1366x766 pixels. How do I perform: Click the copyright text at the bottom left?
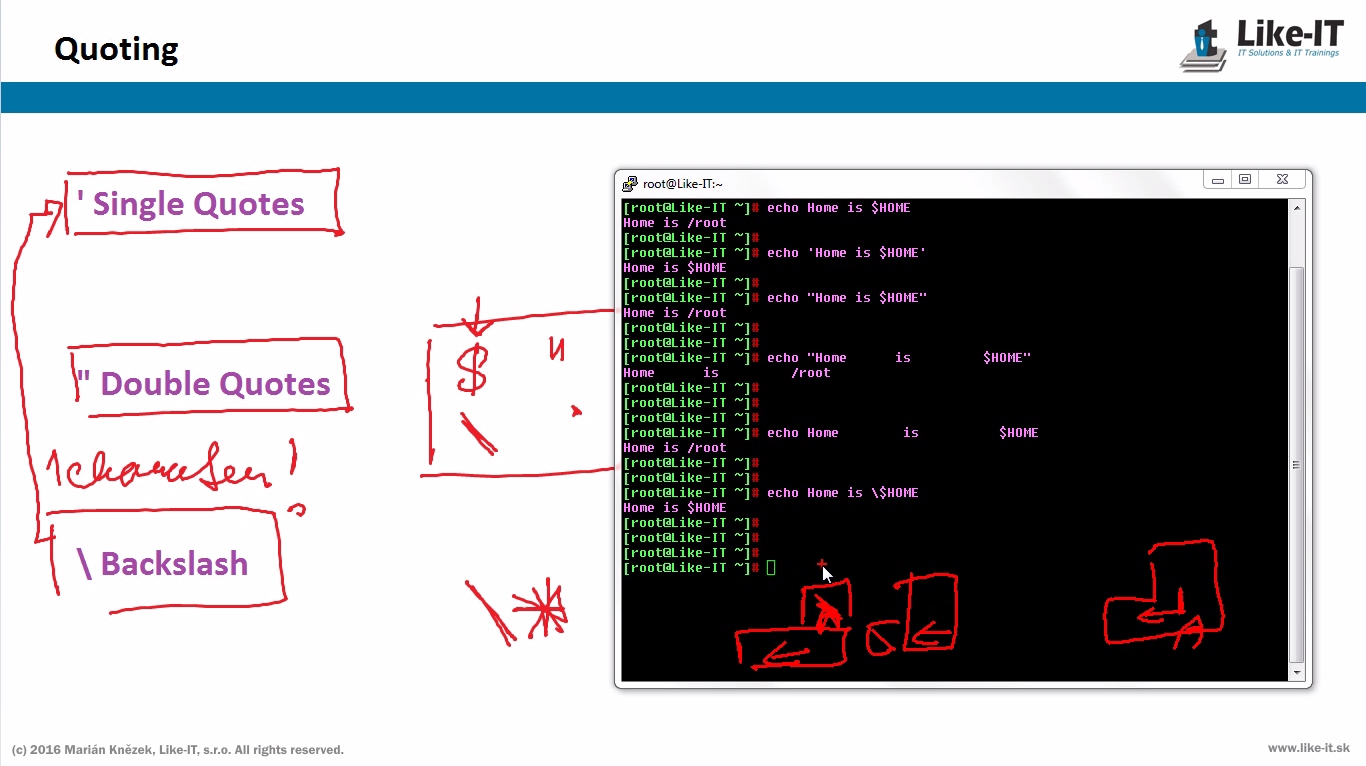pos(178,750)
